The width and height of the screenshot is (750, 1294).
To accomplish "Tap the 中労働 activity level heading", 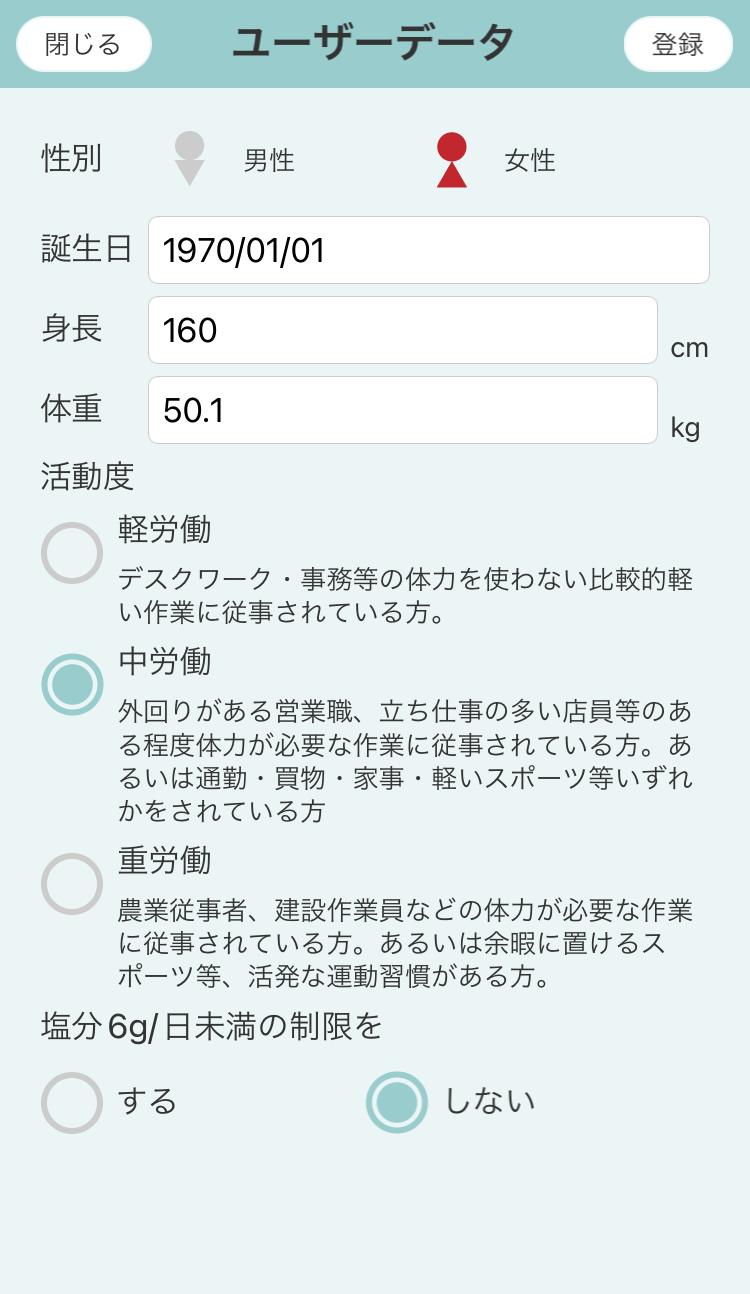I will pos(165,661).
